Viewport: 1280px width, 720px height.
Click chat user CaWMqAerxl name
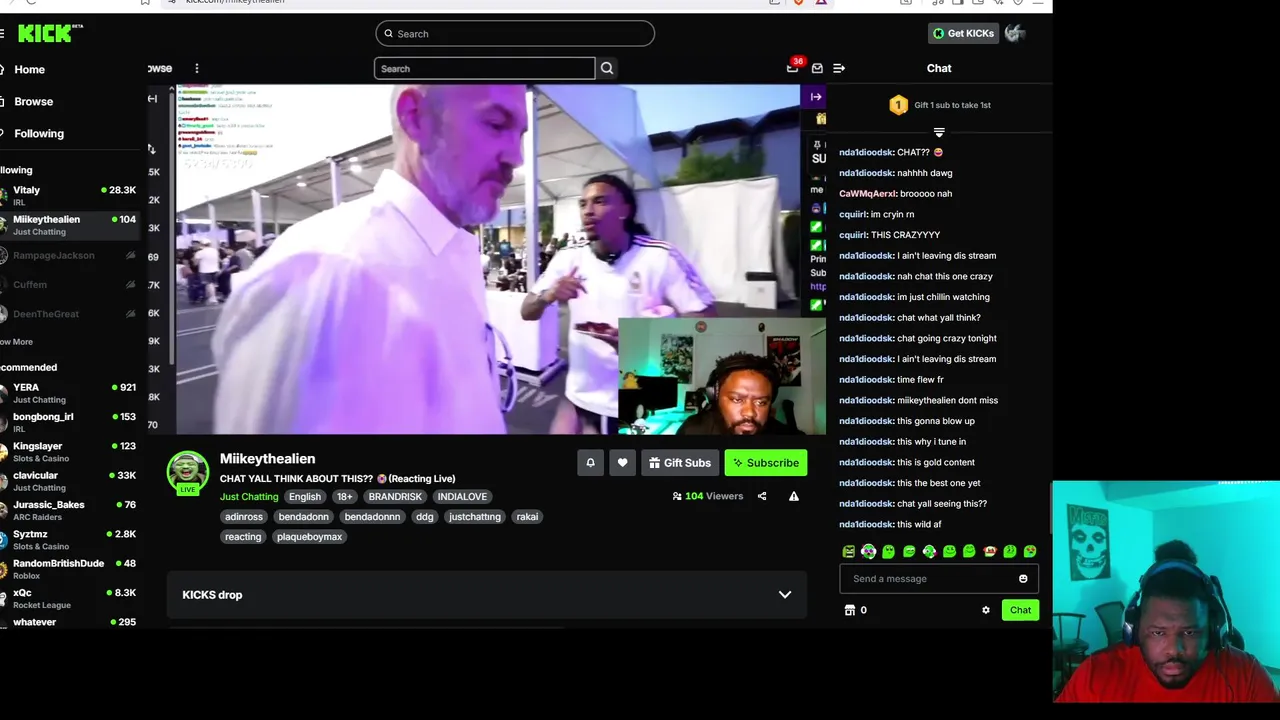pyautogui.click(x=867, y=194)
